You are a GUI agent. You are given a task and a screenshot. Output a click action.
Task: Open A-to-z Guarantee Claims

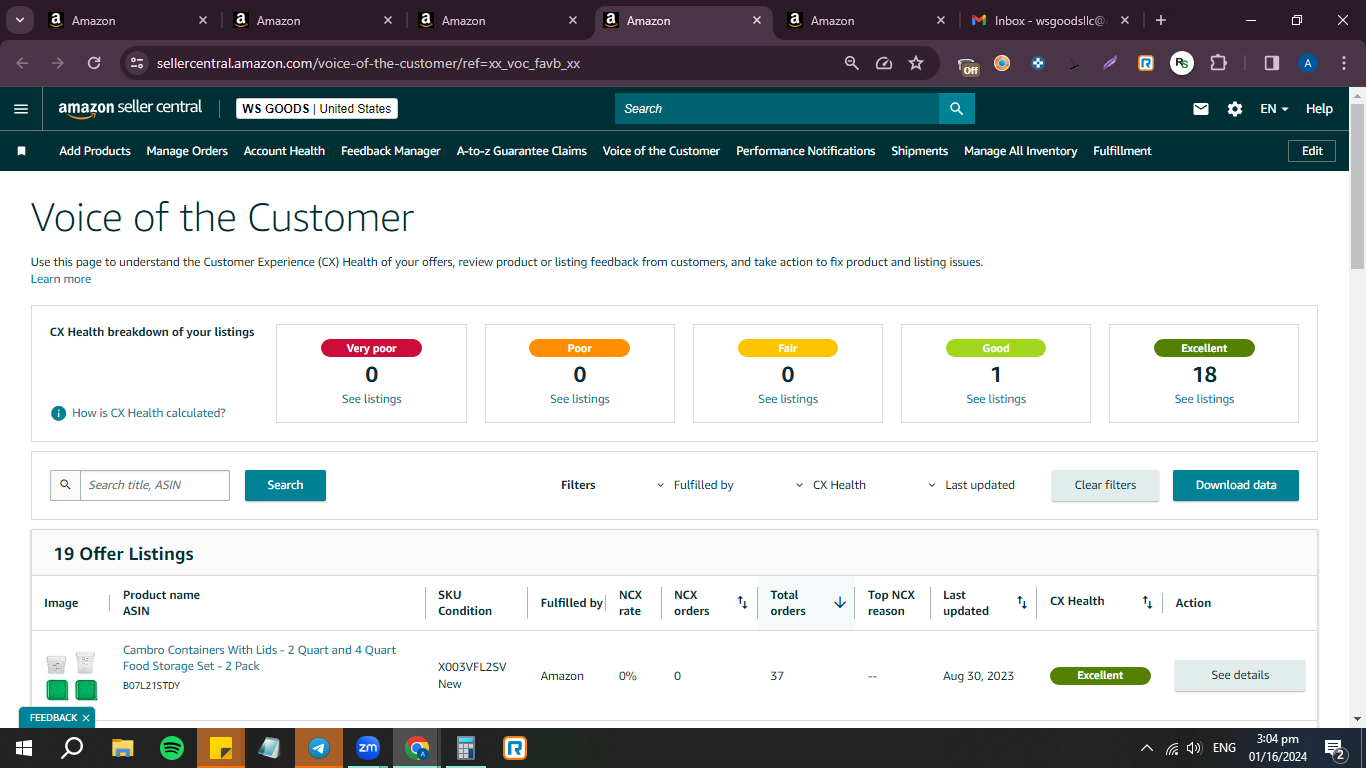pyautogui.click(x=522, y=151)
